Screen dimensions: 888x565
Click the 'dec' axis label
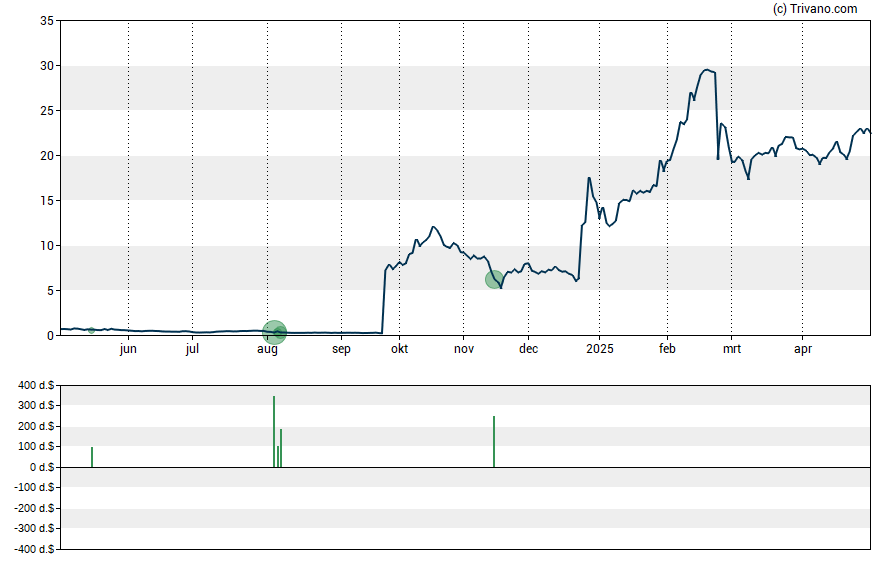(528, 349)
